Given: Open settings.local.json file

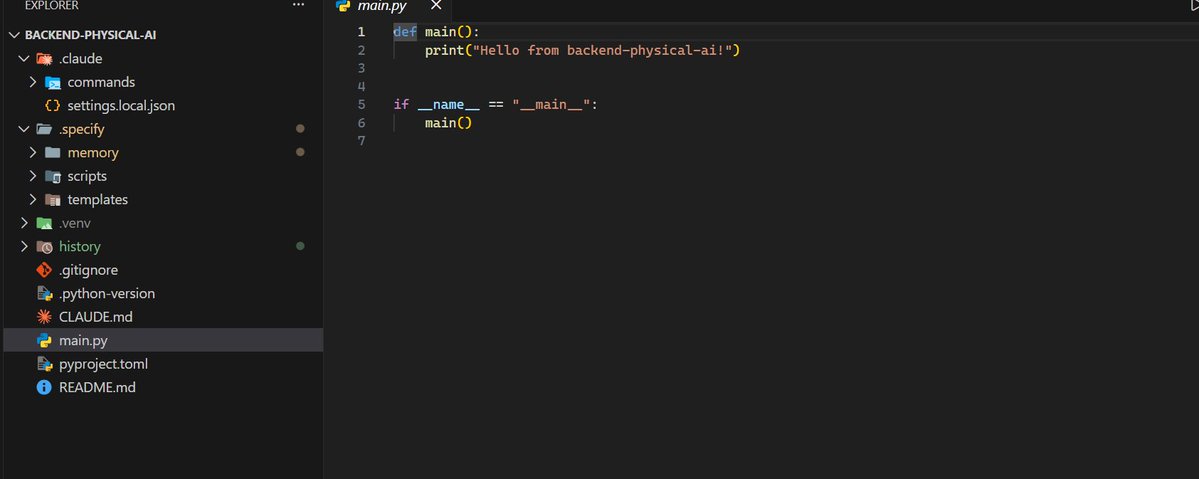Looking at the screenshot, I should [121, 106].
